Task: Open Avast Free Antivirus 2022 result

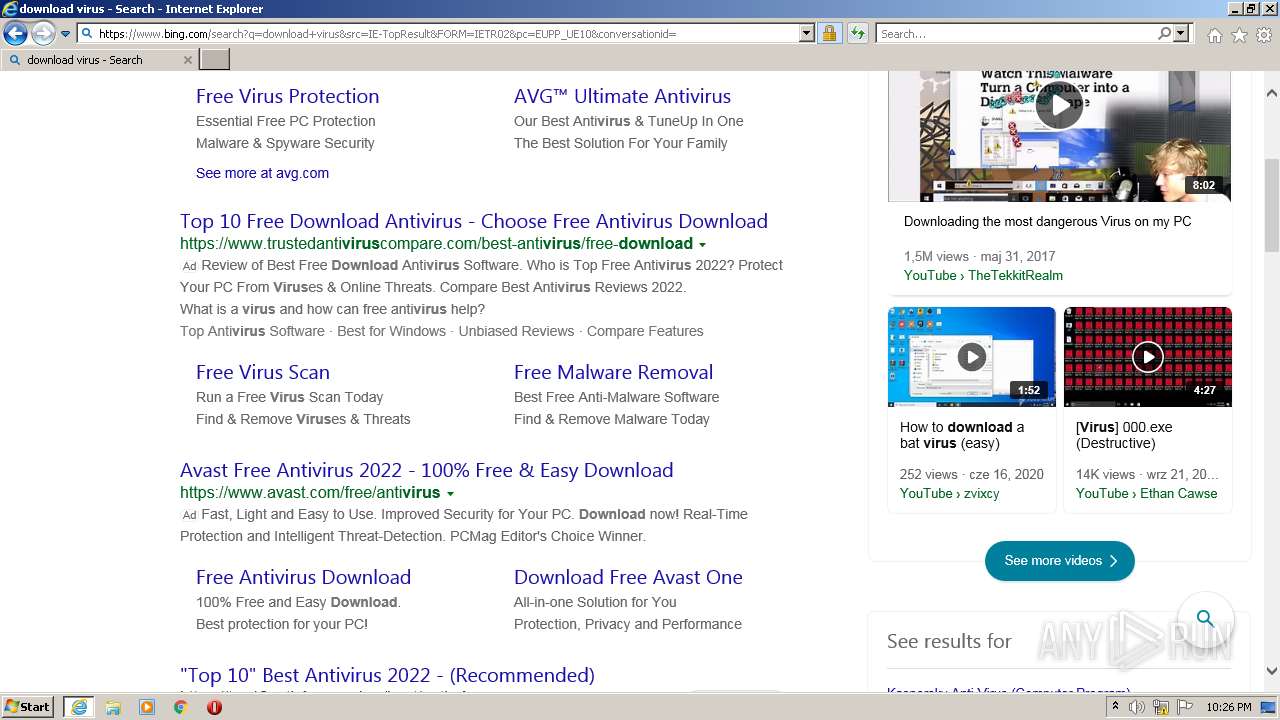Action: (426, 470)
